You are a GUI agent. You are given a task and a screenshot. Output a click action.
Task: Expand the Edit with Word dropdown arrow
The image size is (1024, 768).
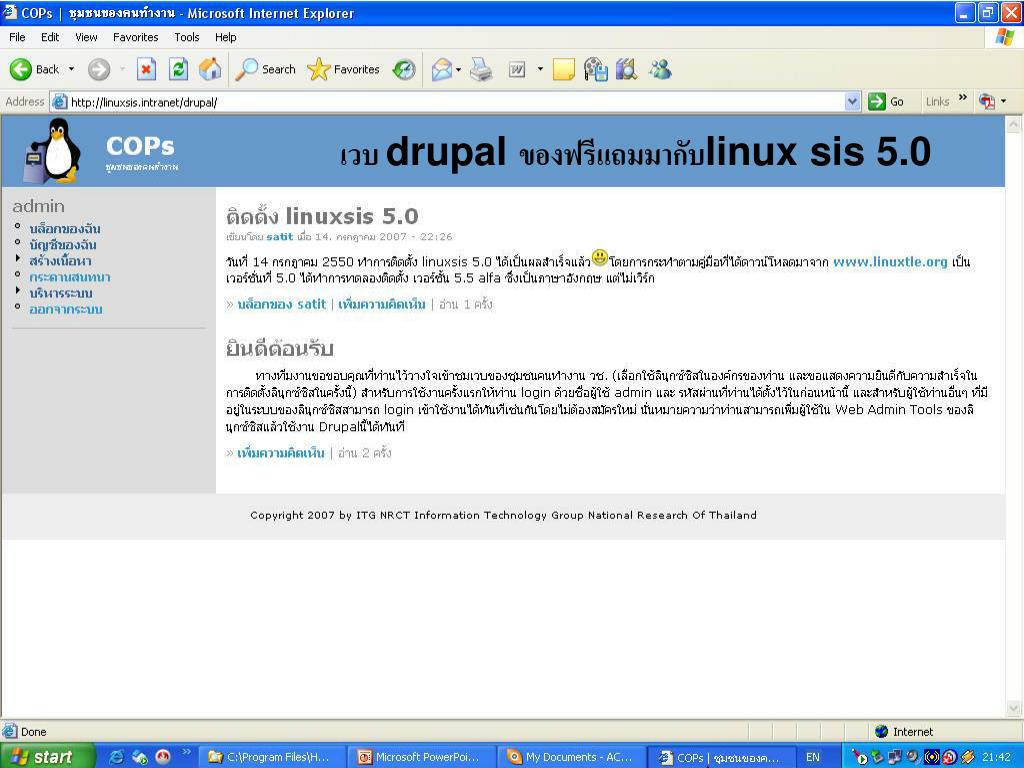540,69
